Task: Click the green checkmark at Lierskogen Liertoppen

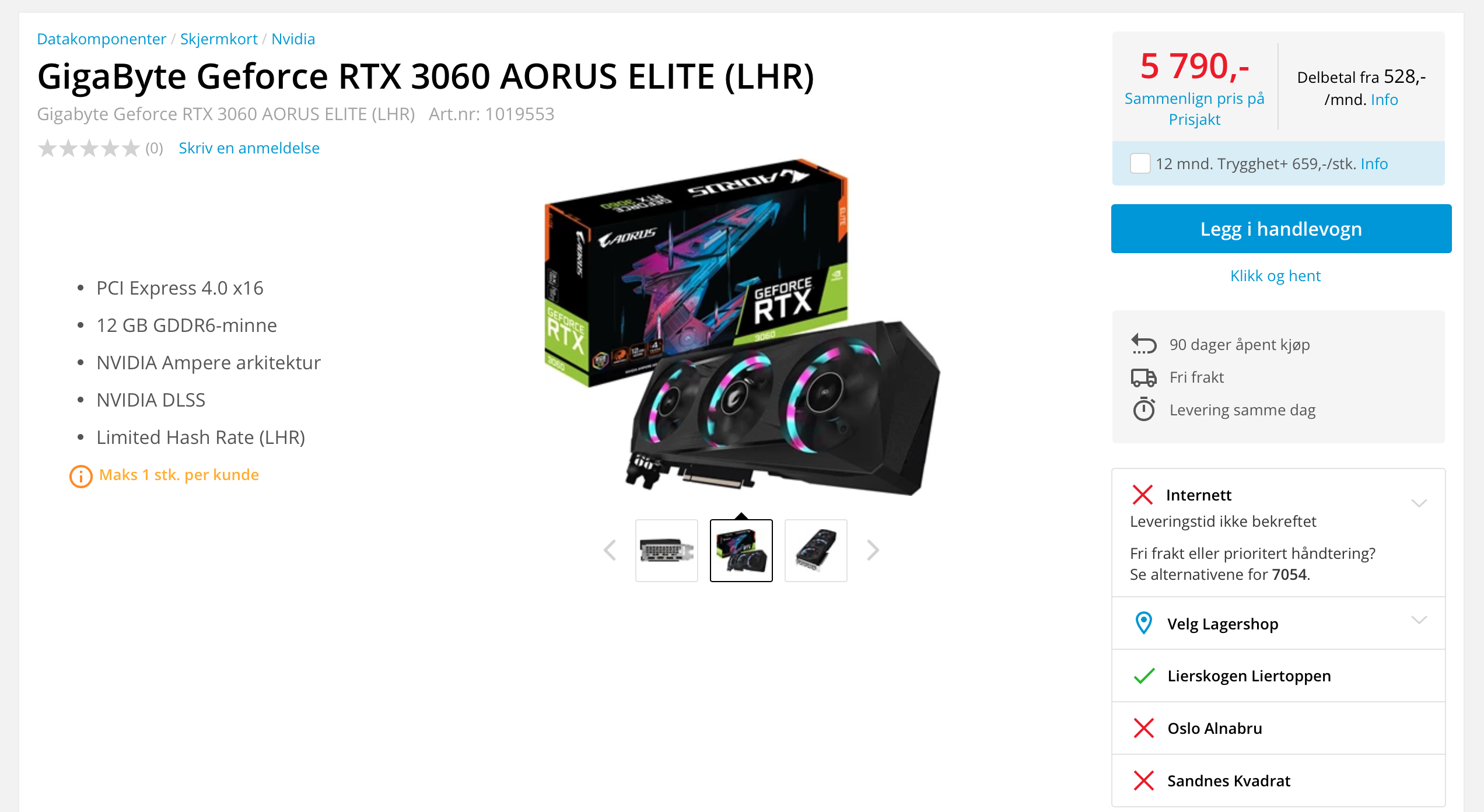Action: (x=1144, y=675)
